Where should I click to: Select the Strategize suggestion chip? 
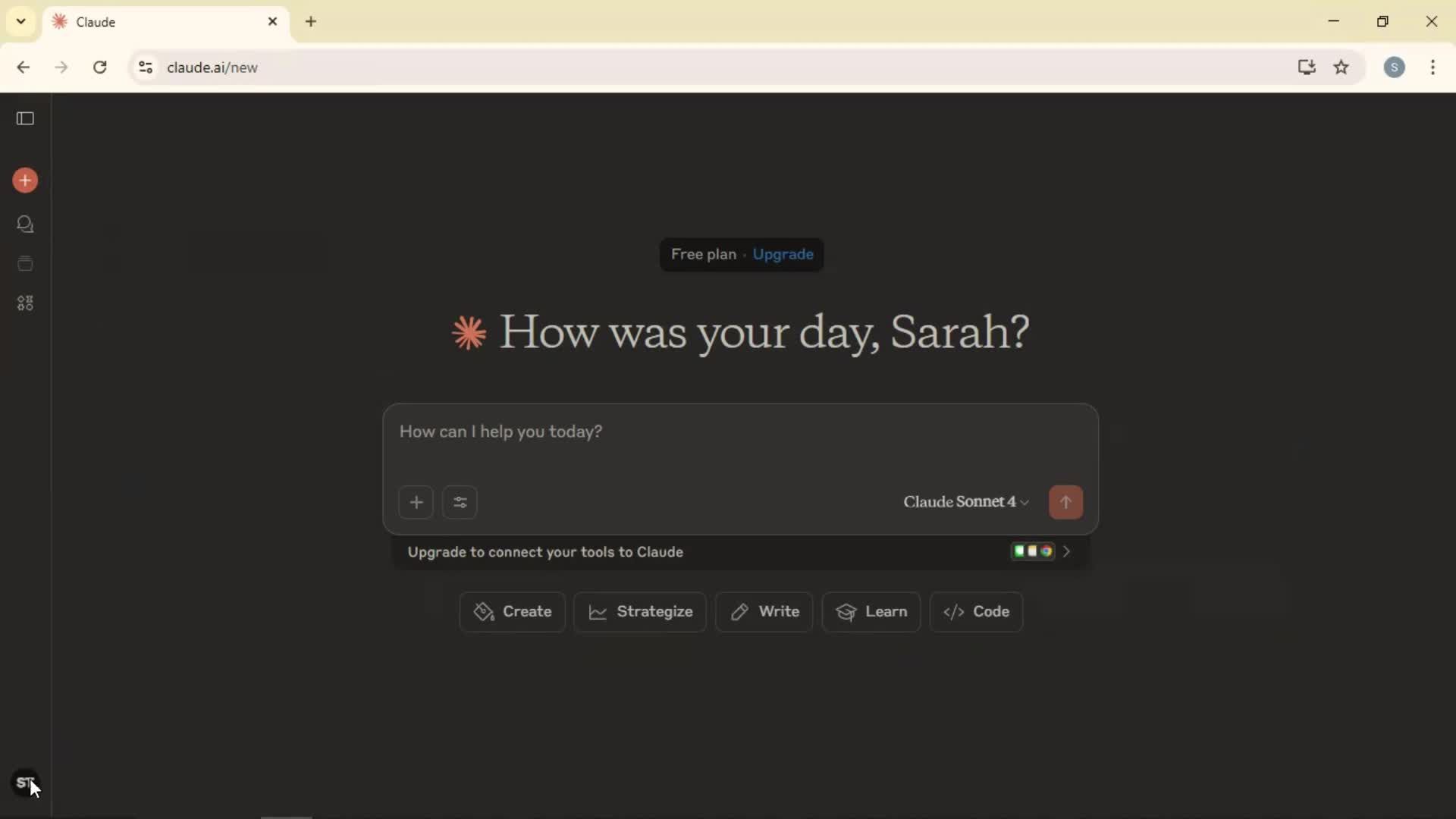pos(640,612)
